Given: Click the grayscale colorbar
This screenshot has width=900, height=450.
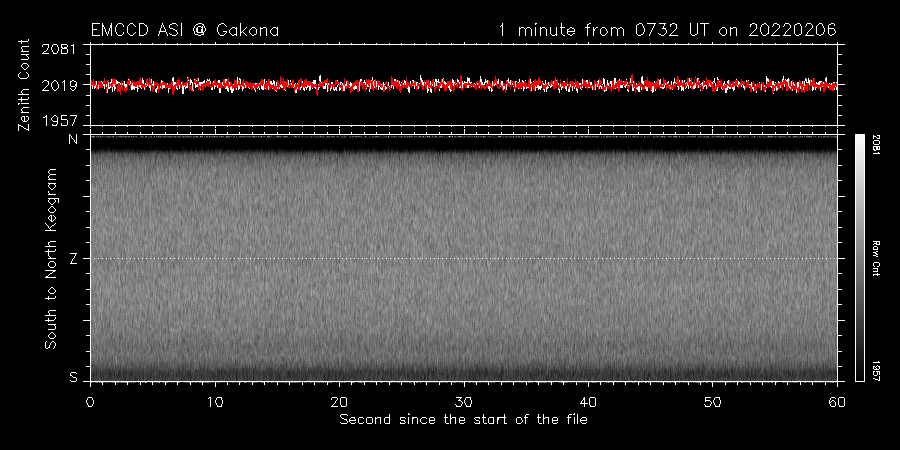Looking at the screenshot, I should coord(859,258).
